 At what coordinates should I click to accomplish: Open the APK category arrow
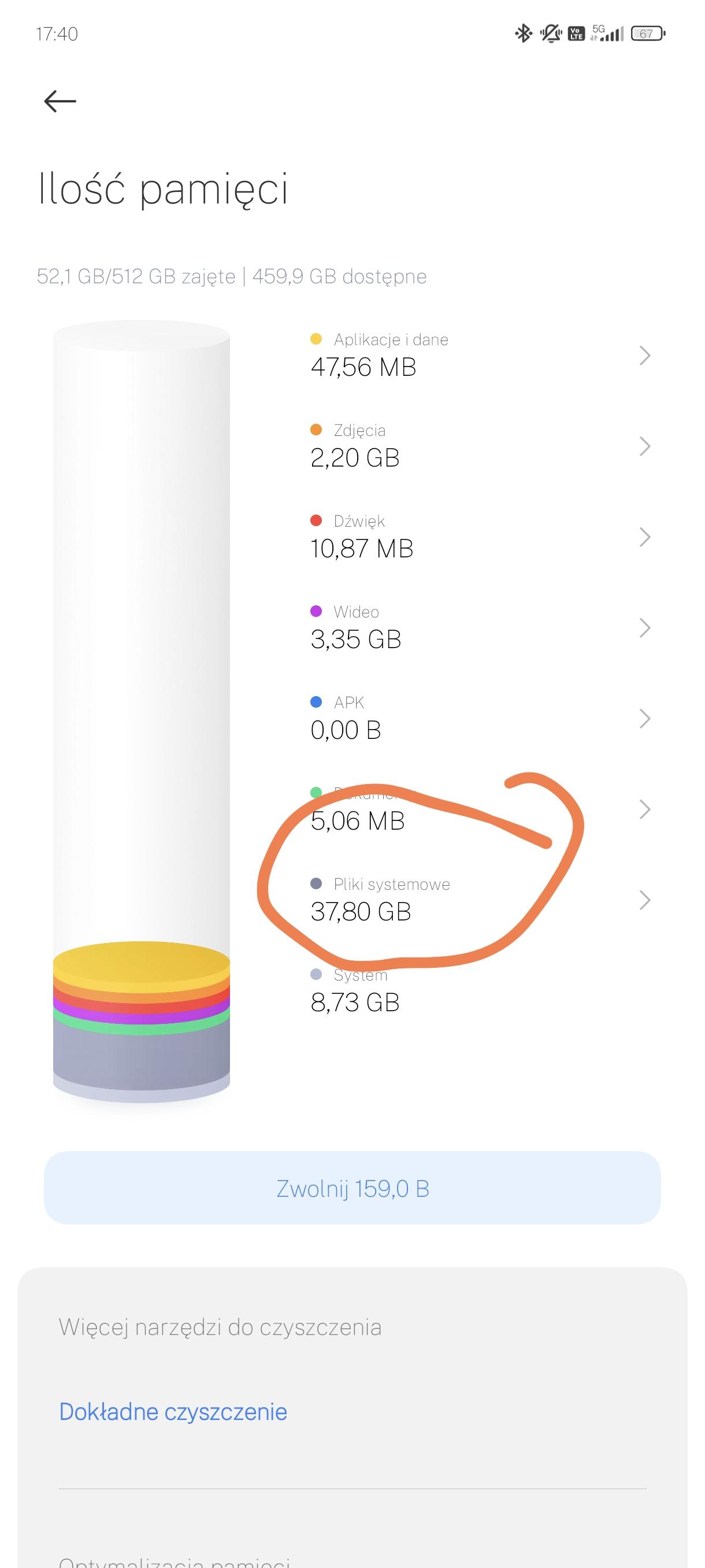point(645,718)
